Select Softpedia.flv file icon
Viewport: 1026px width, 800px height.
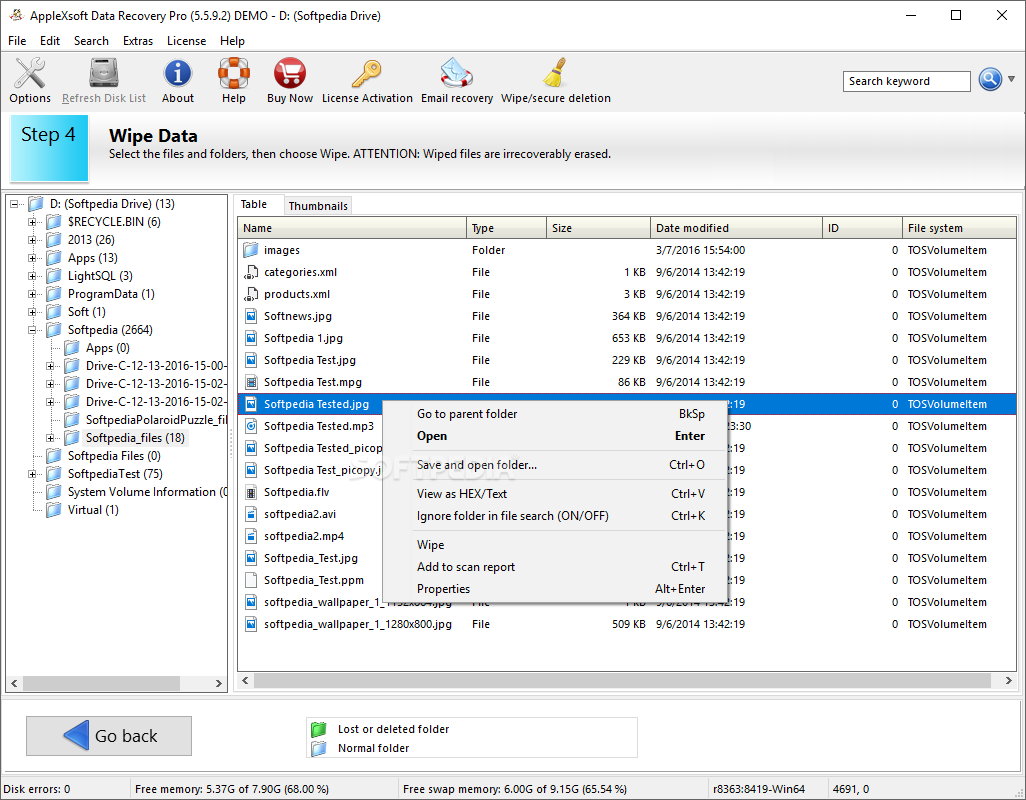[251, 492]
